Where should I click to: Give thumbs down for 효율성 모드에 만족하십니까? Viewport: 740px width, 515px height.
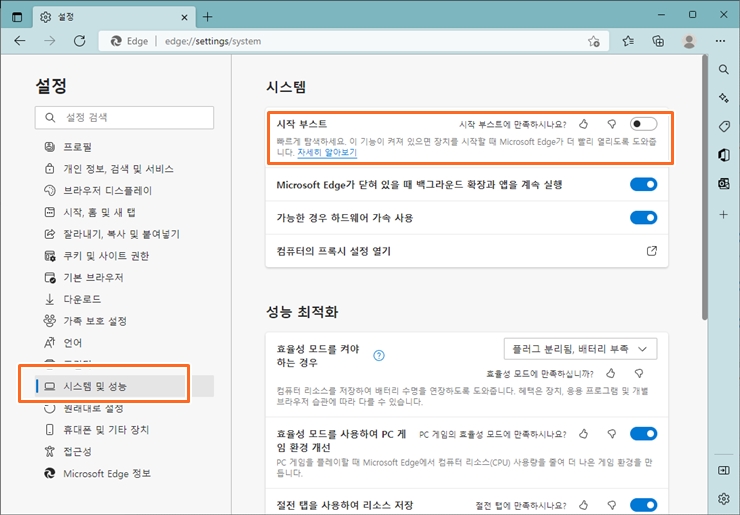(x=639, y=373)
